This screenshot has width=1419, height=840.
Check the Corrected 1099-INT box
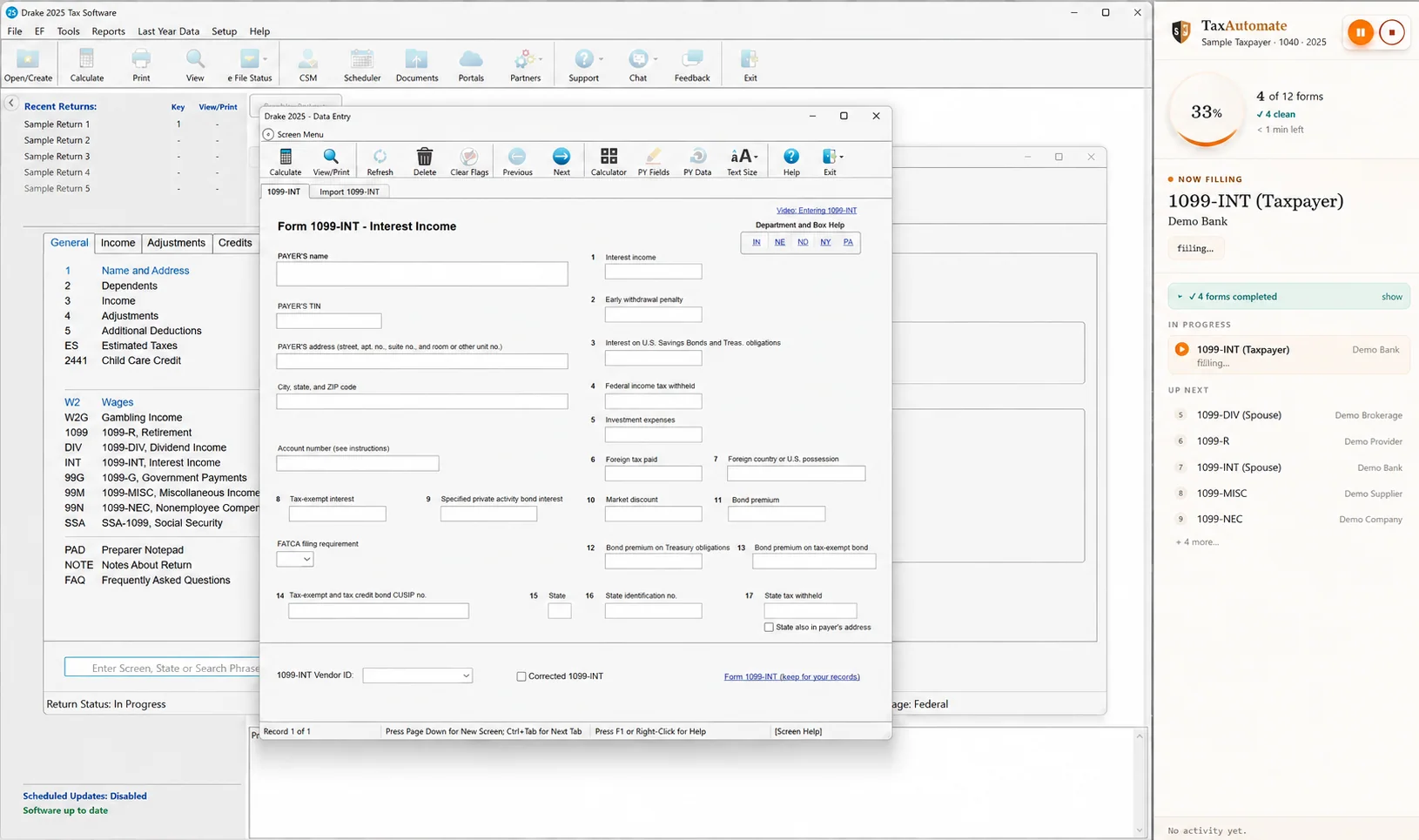tap(521, 676)
